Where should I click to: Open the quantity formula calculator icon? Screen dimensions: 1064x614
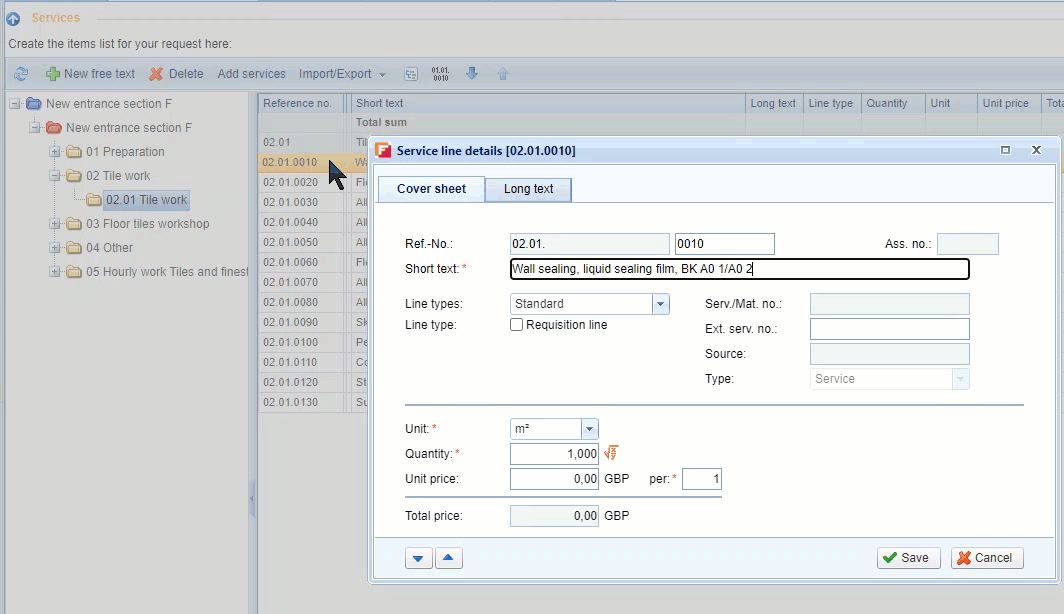(611, 454)
